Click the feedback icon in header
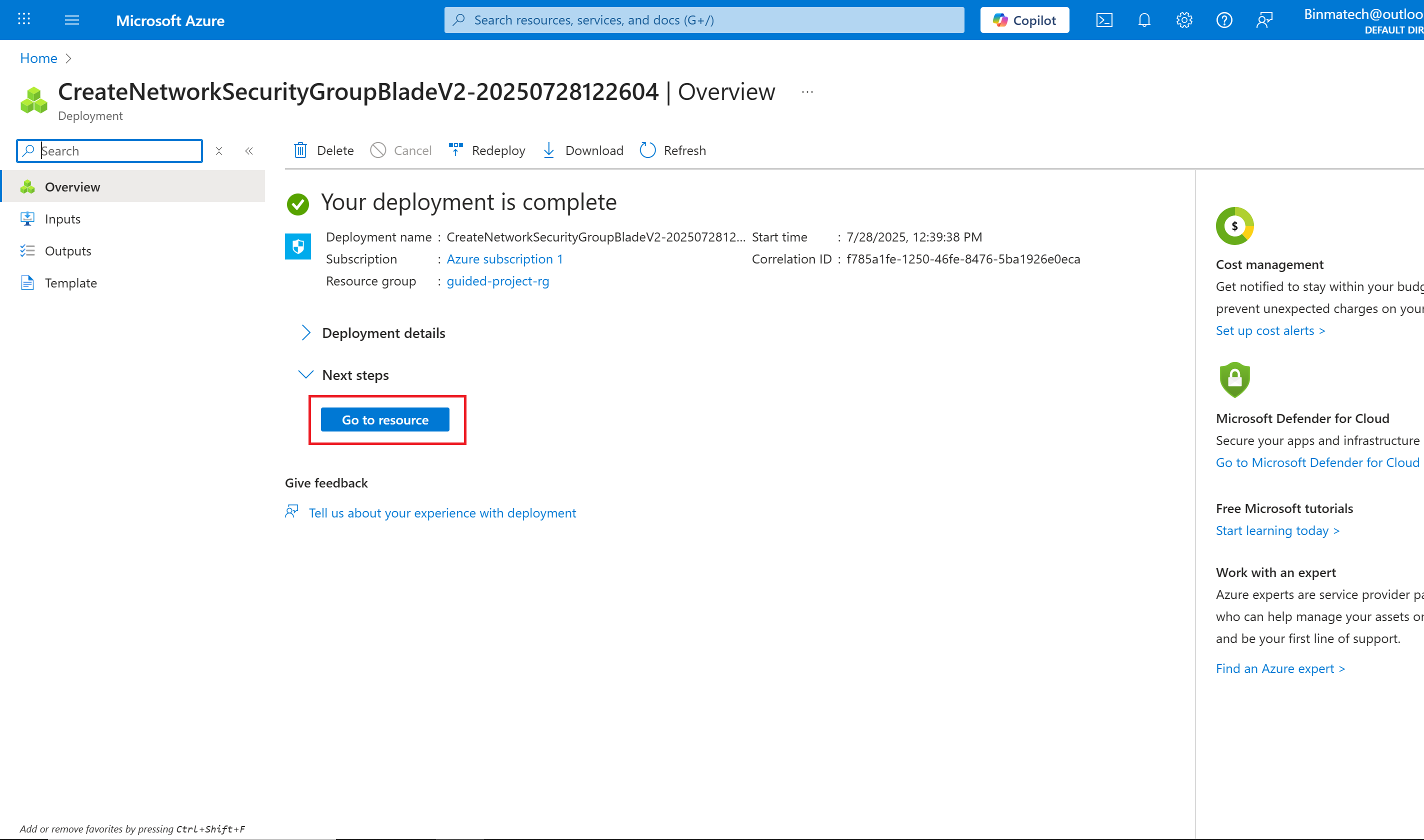This screenshot has height=840, width=1424. pos(1264,20)
